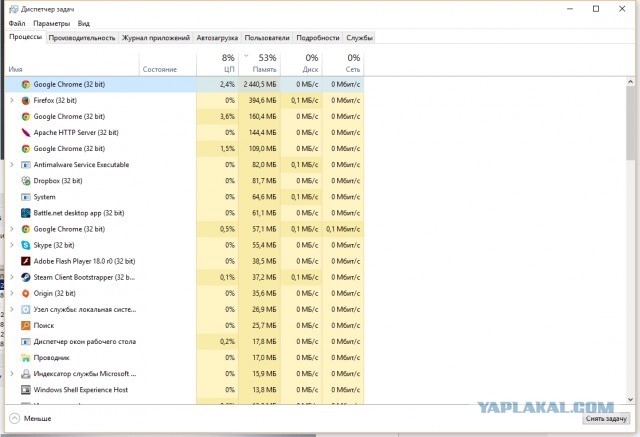This screenshot has height=437, width=640.
Task: Expand the Google Chrome 57,1 МБ group
Action: pos(12,229)
